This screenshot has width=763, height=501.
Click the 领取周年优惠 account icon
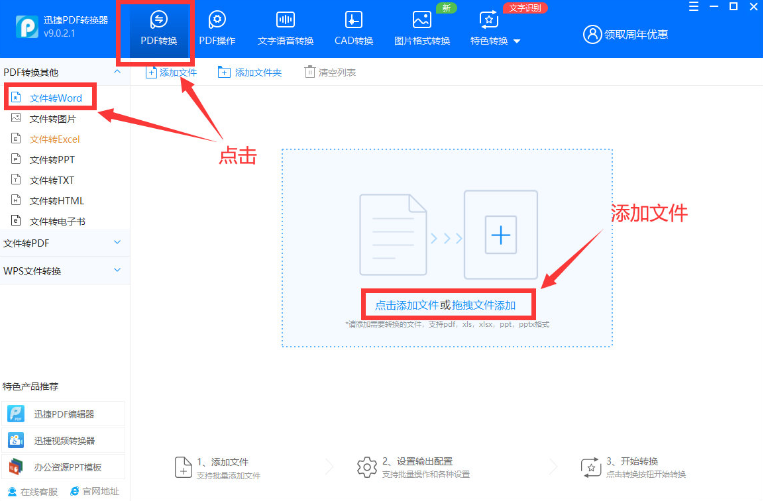592,34
